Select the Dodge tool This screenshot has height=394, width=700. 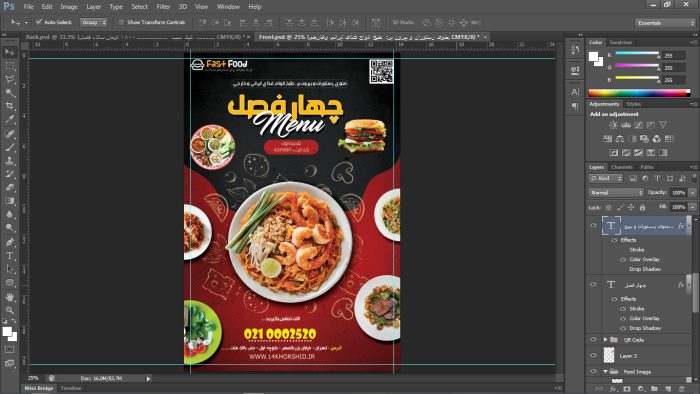[9, 228]
